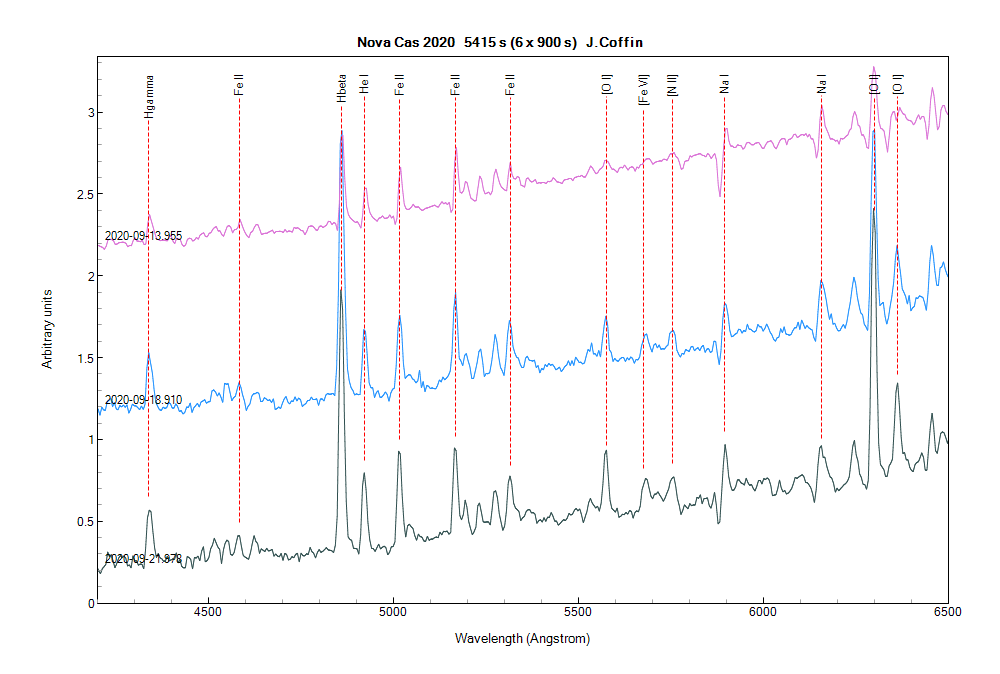Viewport: 1000px width, 674px height.
Task: Click the Arbitrary units axis label
Action: (x=49, y=327)
